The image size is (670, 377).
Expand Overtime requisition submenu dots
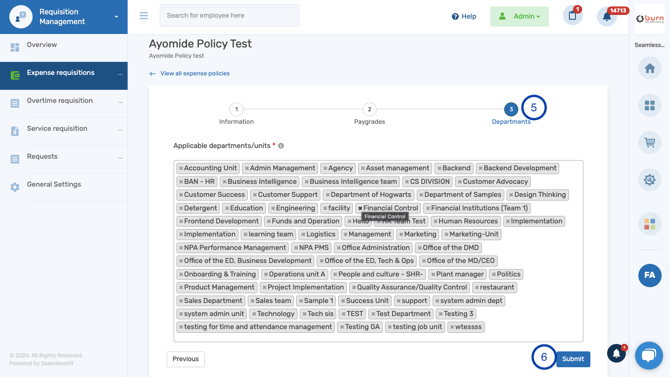[x=120, y=103]
